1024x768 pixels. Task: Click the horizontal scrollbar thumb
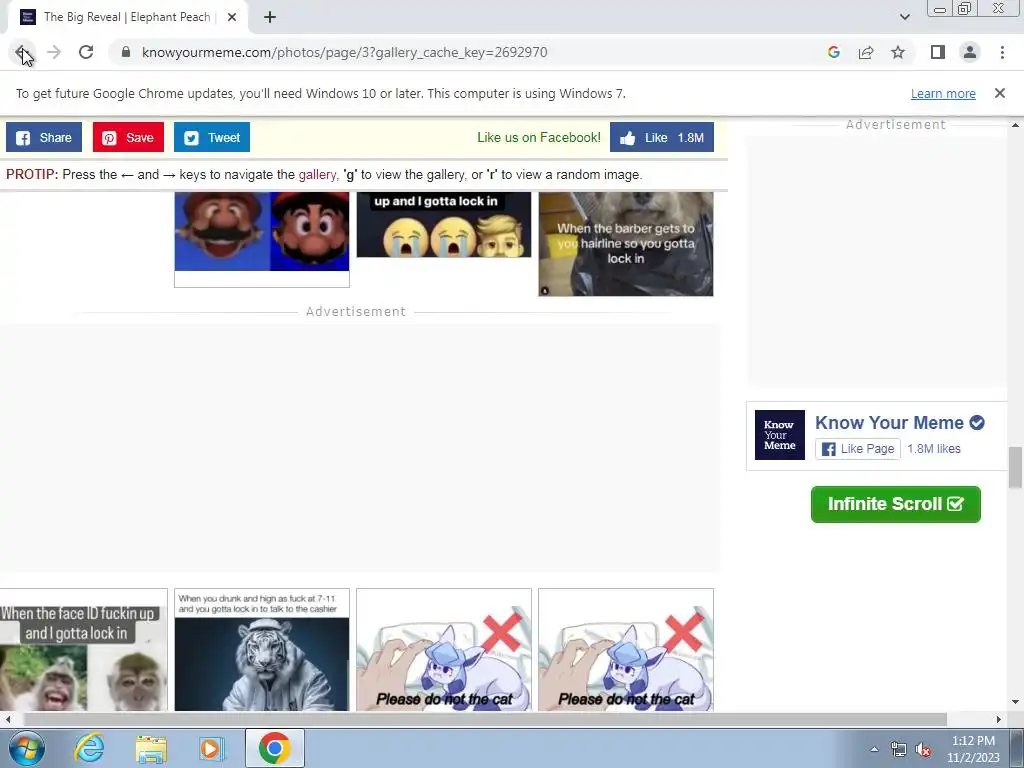click(486, 719)
